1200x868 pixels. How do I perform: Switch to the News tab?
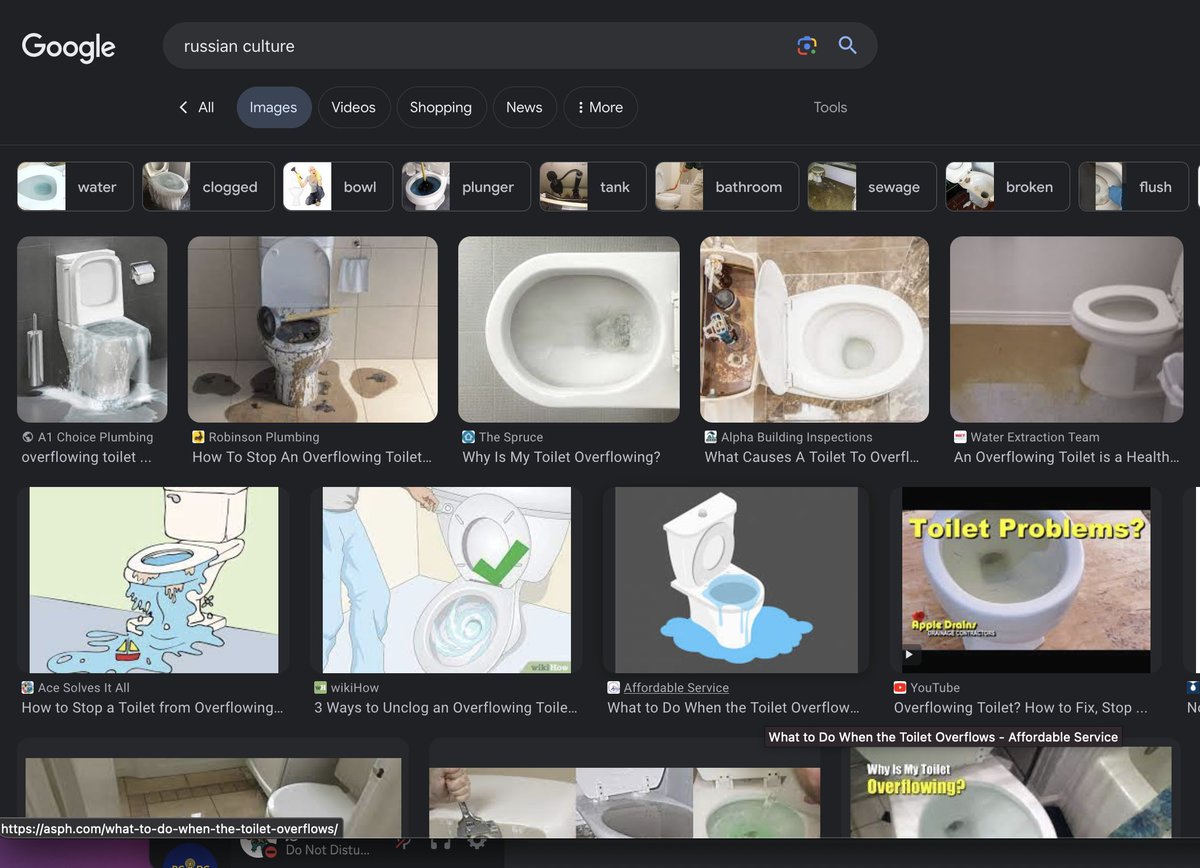coord(524,107)
